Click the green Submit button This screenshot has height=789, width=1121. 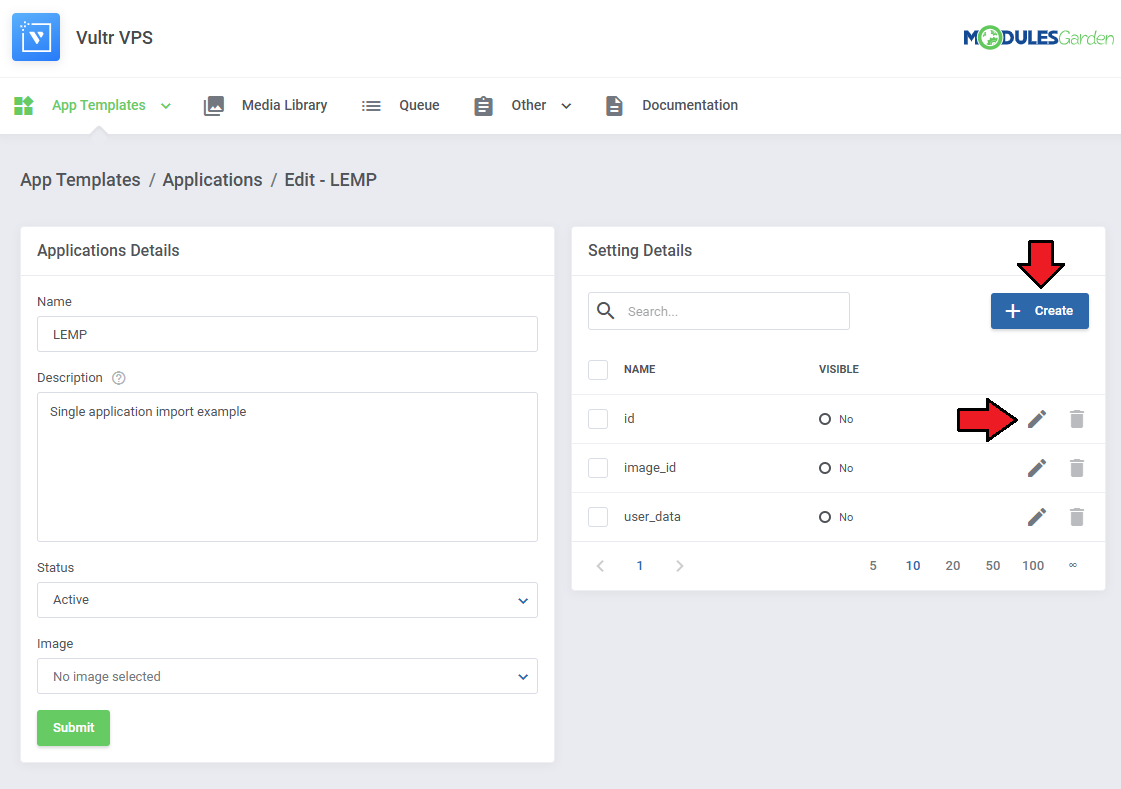tap(74, 728)
